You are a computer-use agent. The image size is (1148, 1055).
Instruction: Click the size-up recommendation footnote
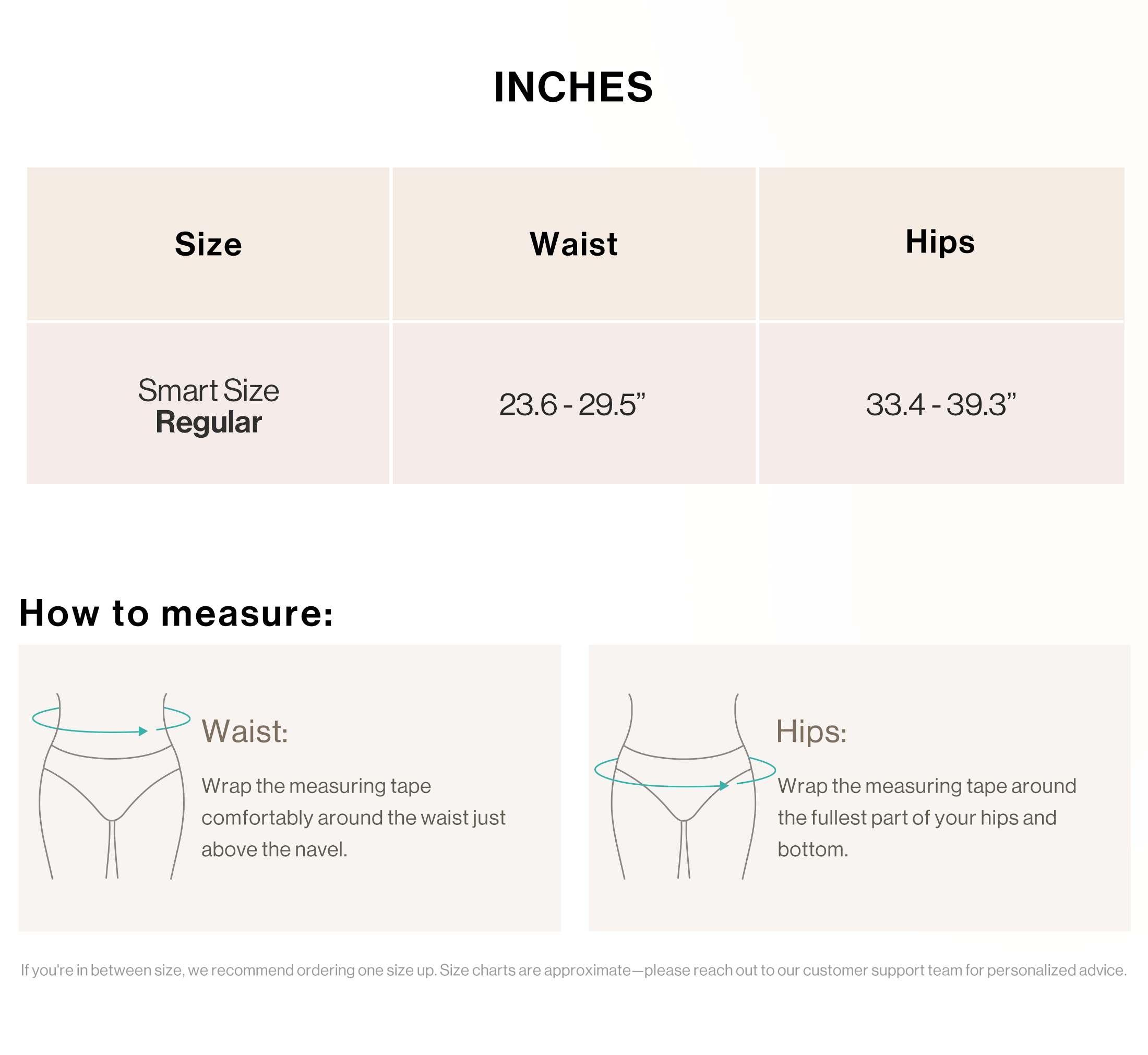coord(573,970)
